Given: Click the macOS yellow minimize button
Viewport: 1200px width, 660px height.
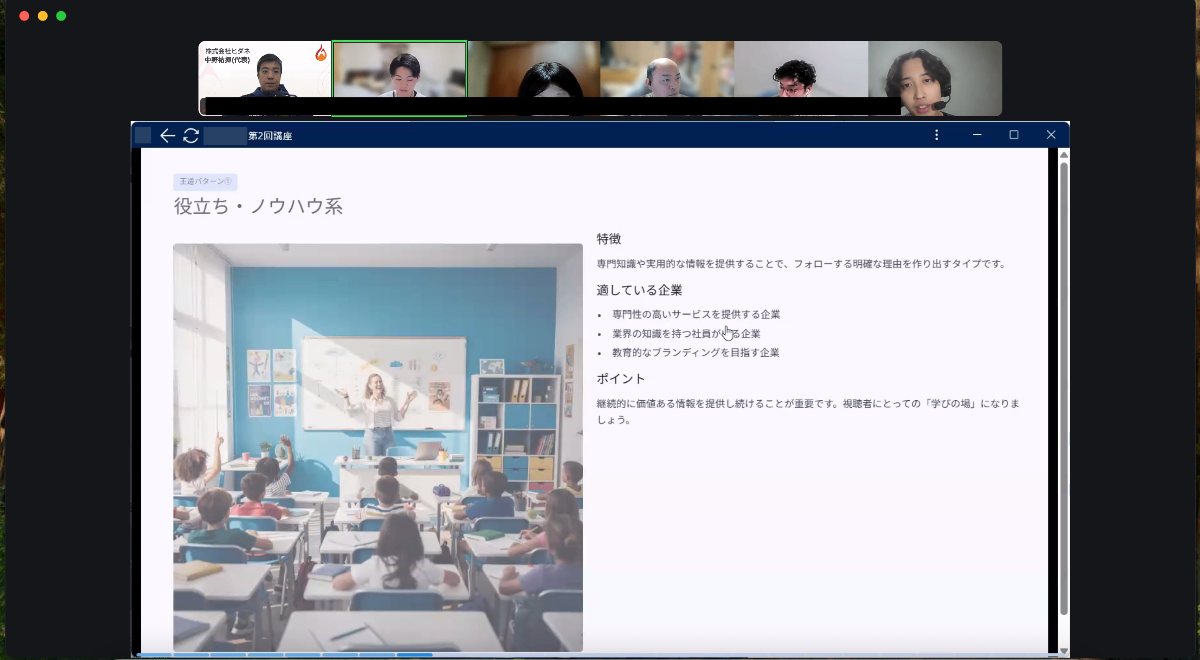Looking at the screenshot, I should coord(41,16).
